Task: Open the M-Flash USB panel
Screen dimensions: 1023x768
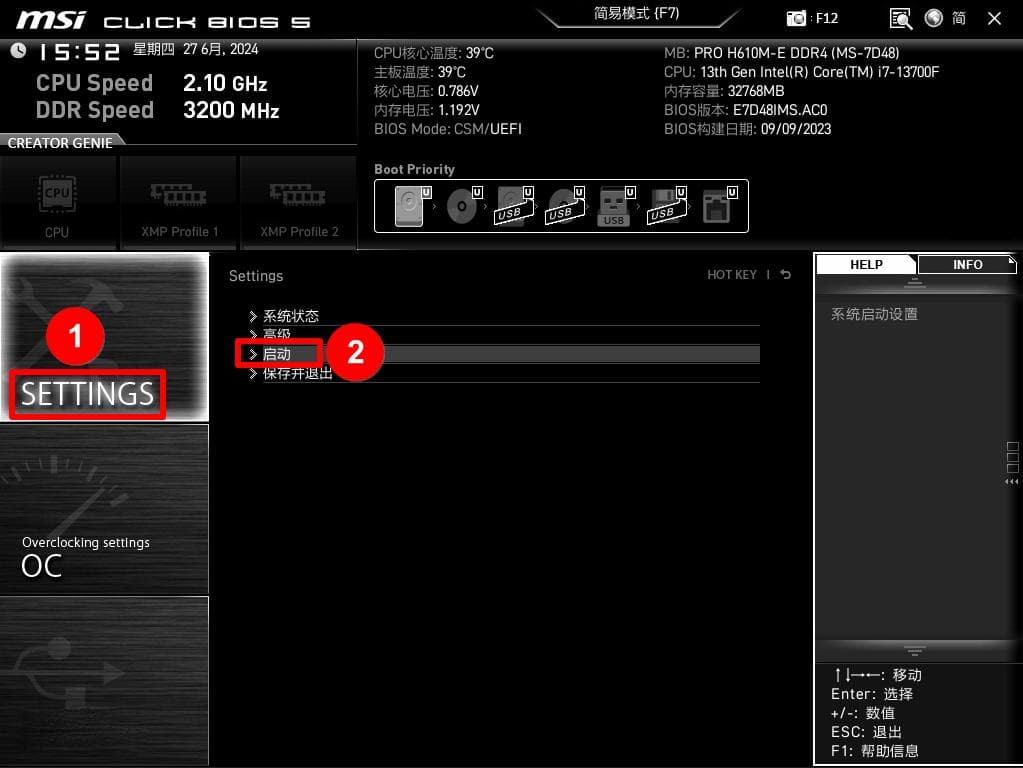Action: click(104, 681)
